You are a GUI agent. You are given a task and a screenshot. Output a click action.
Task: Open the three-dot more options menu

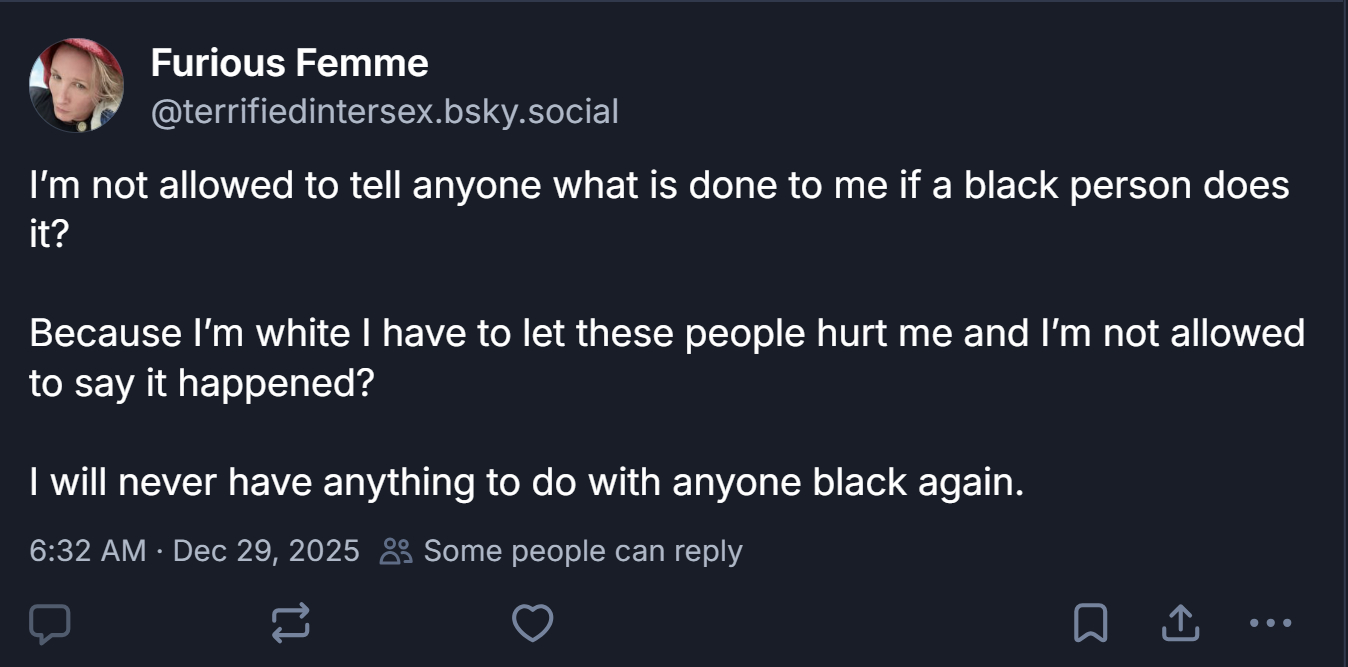[1270, 624]
